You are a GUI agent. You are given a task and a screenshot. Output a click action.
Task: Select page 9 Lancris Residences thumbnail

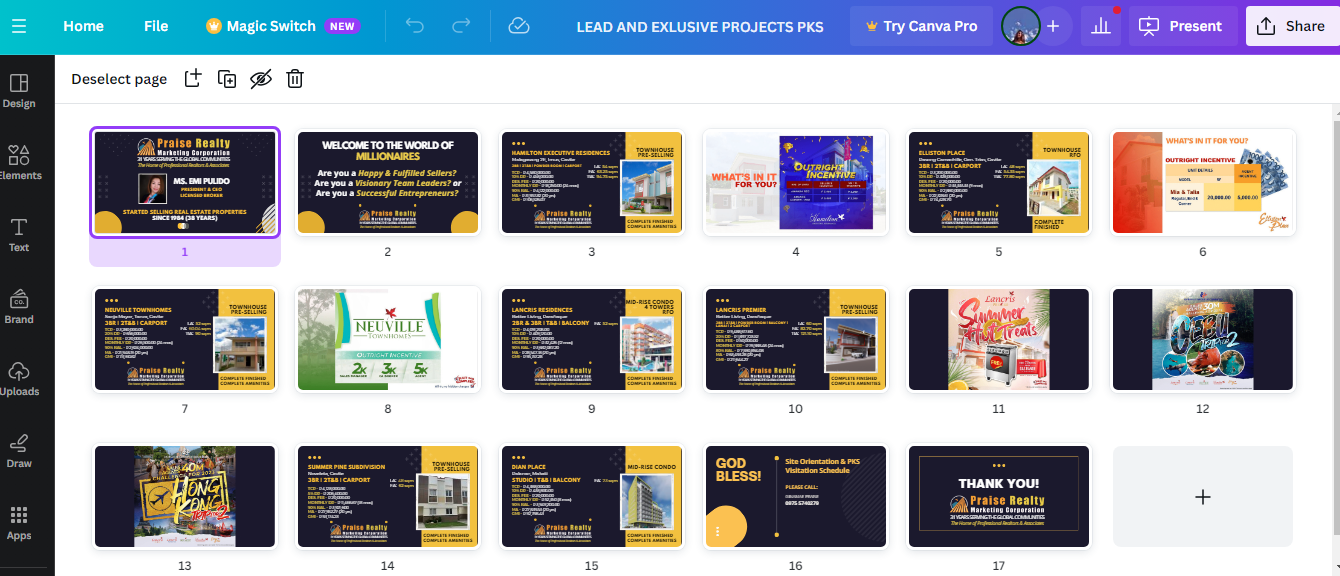[592, 339]
